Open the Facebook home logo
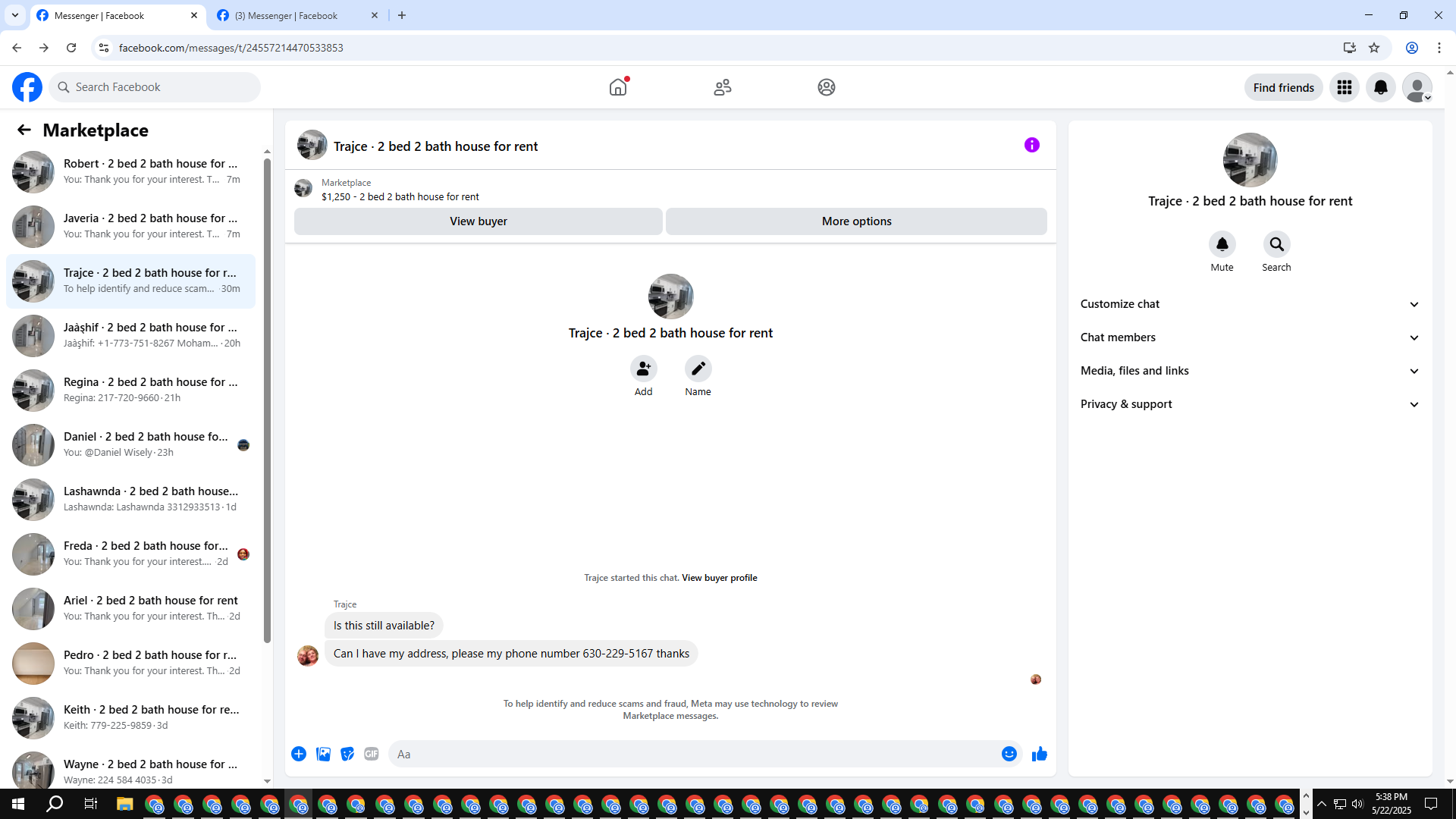This screenshot has width=1456, height=819. (27, 87)
